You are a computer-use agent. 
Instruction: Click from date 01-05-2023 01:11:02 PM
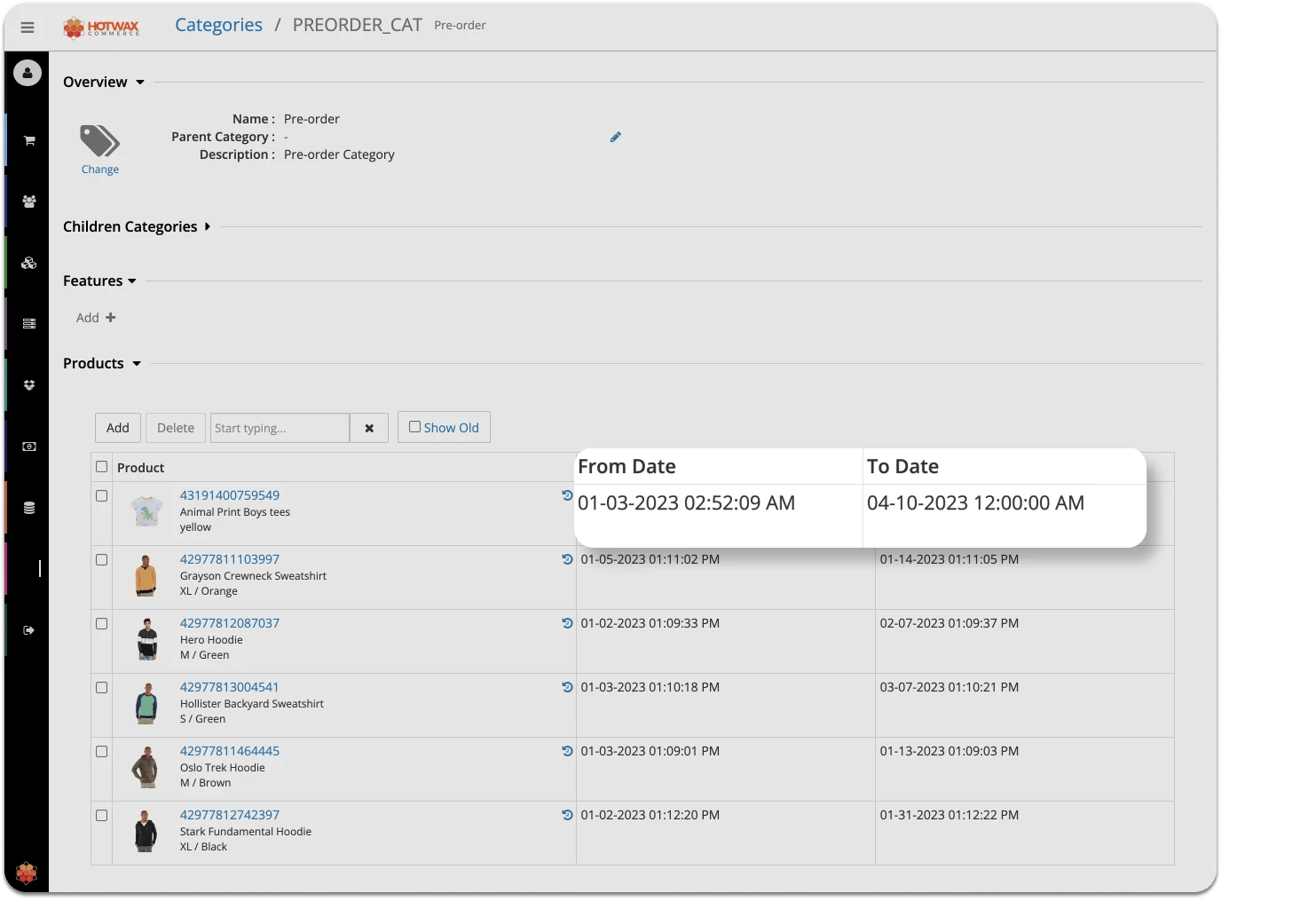(650, 559)
